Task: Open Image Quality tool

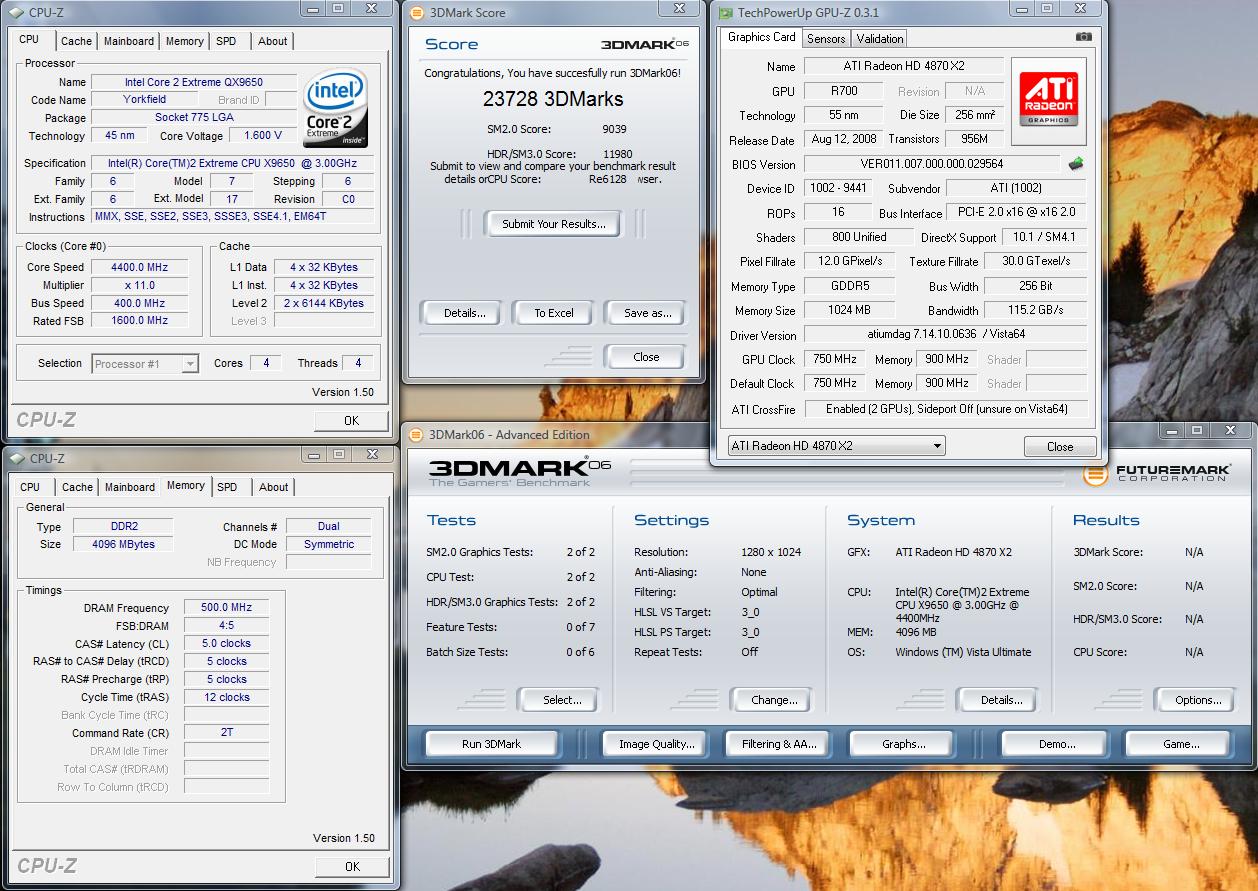Action: pos(656,744)
